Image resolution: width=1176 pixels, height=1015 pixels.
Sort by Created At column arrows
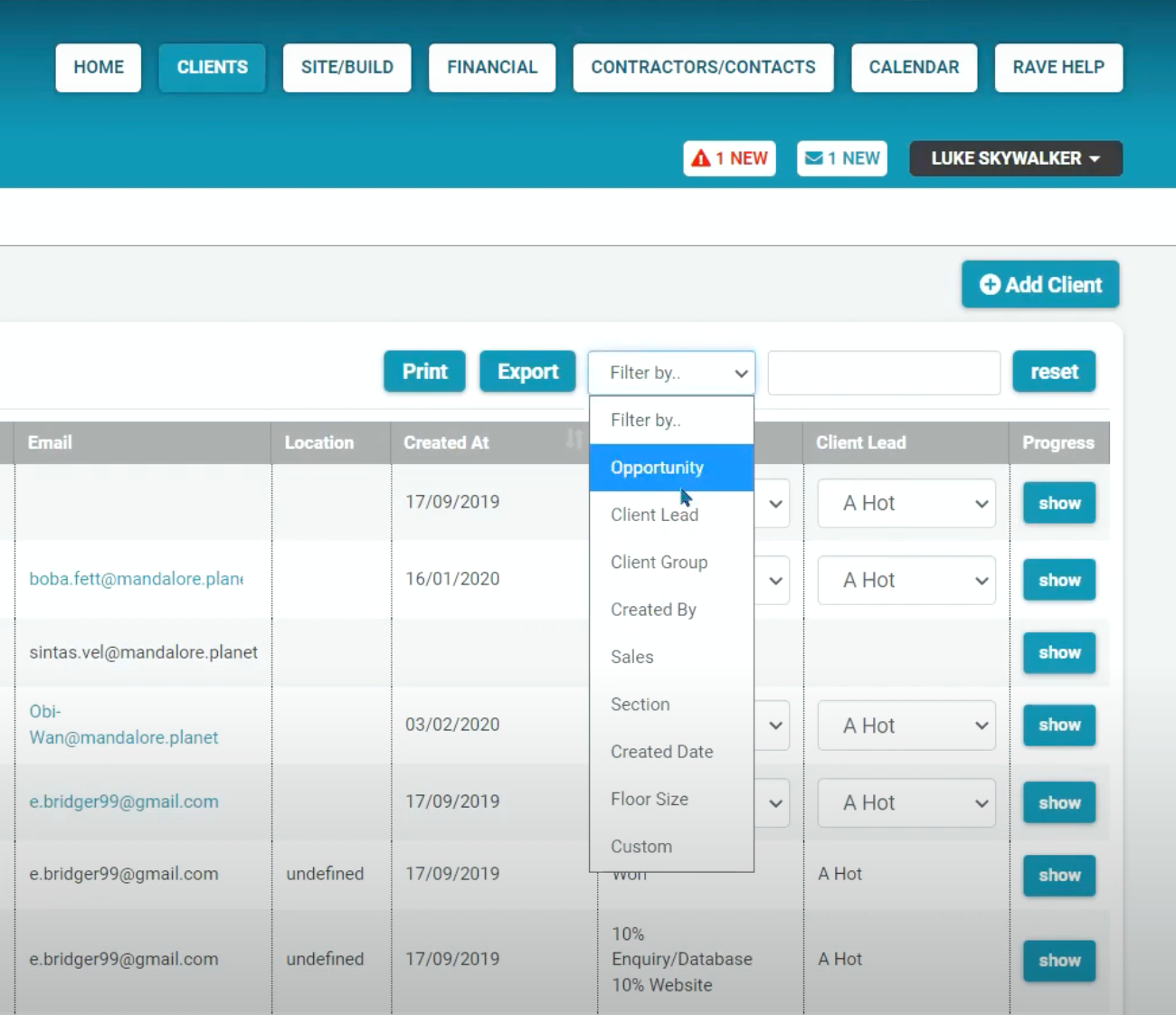pyautogui.click(x=574, y=441)
